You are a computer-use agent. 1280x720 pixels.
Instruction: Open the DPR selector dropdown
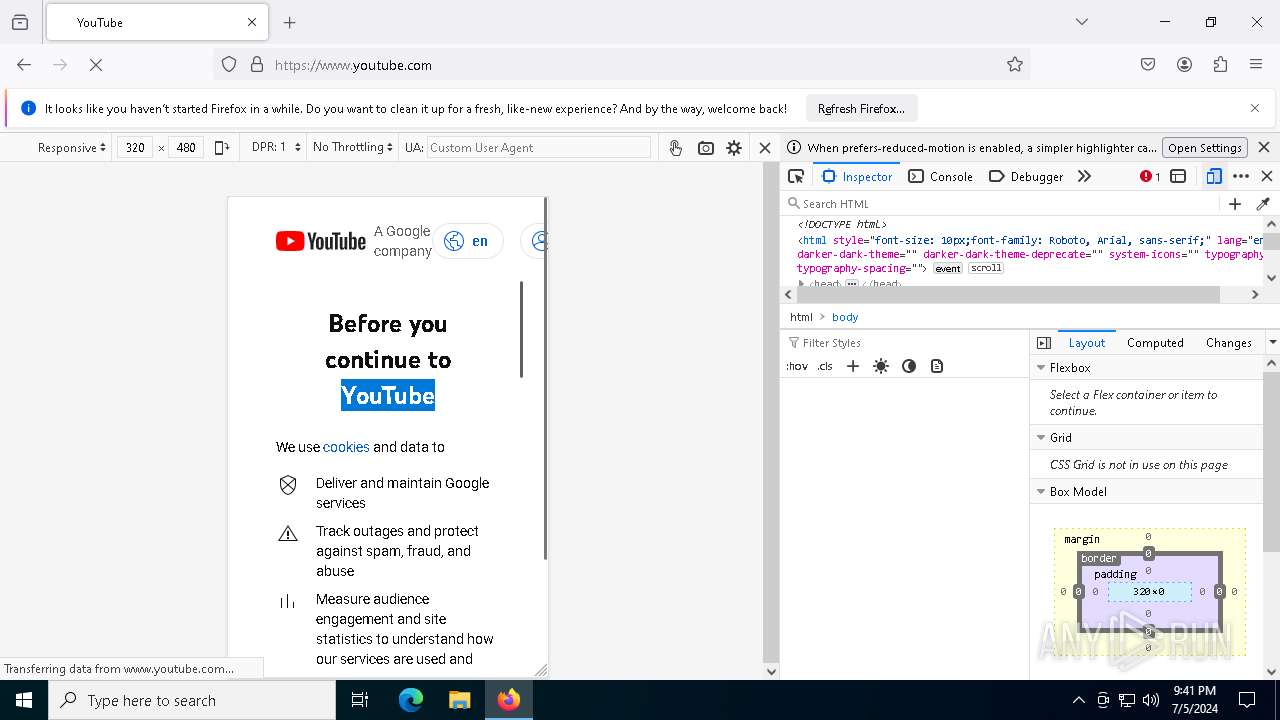276,147
